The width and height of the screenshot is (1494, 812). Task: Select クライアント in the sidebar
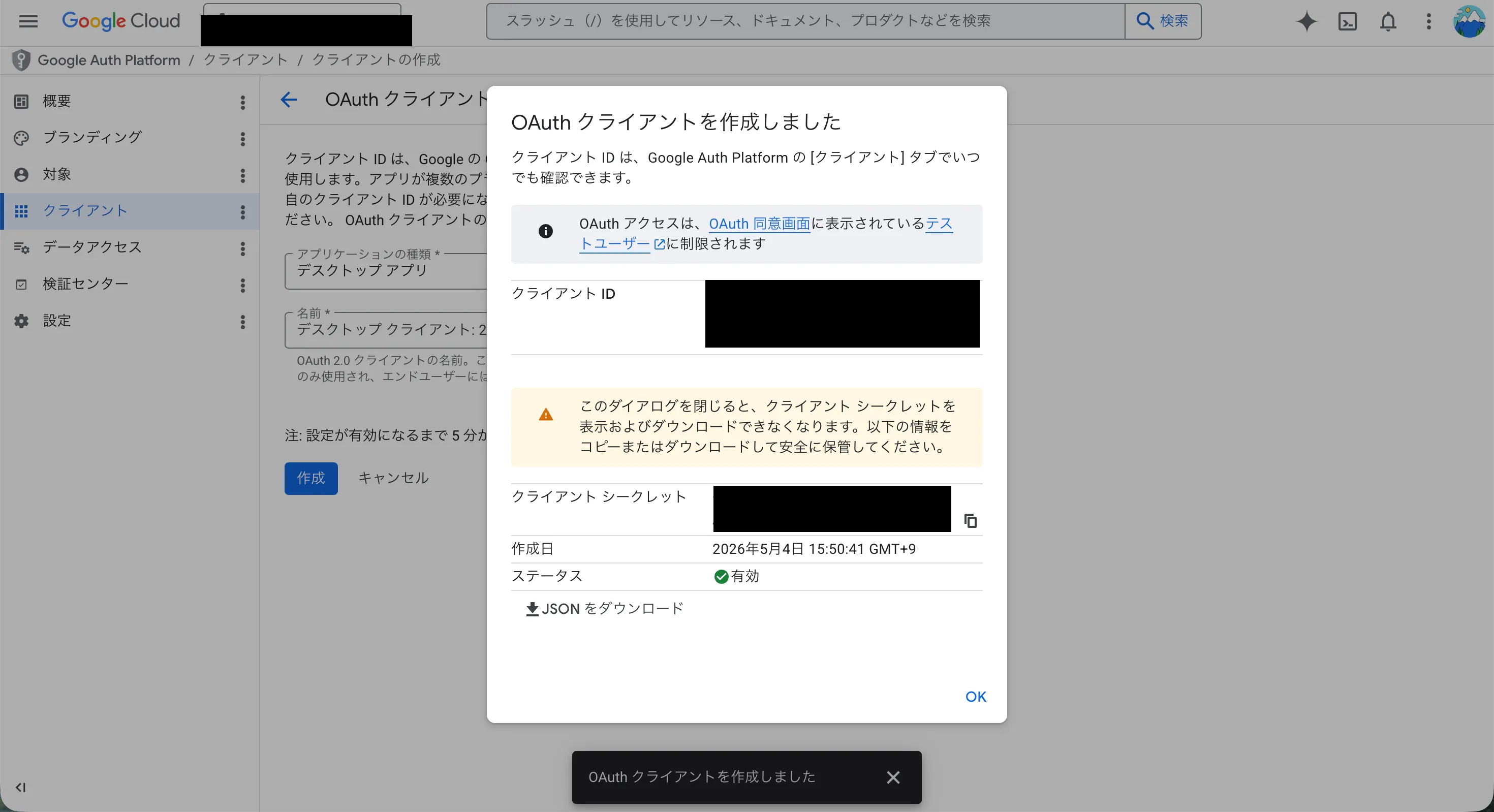click(85, 211)
